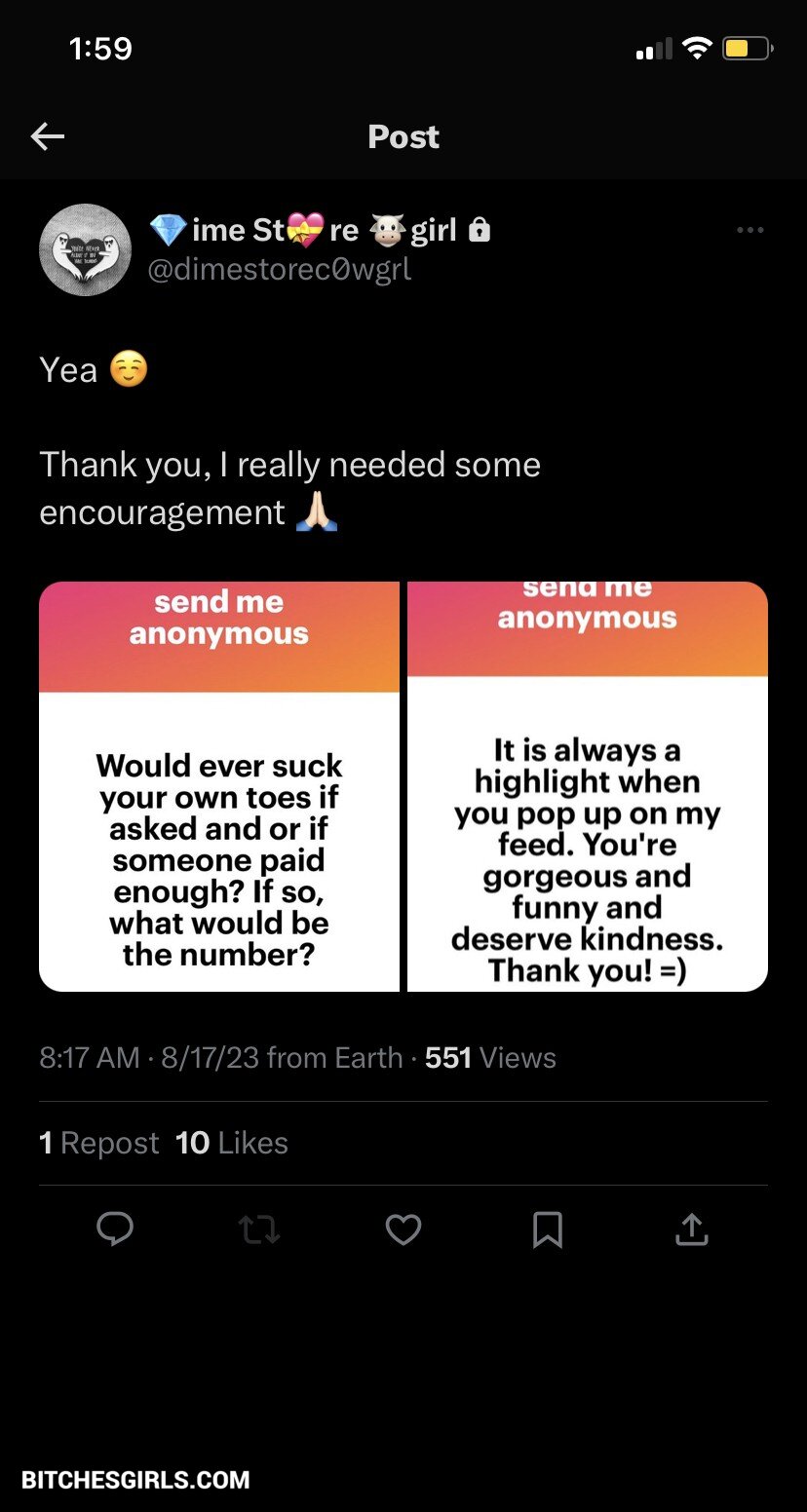Bookmark this post

coord(547,1229)
